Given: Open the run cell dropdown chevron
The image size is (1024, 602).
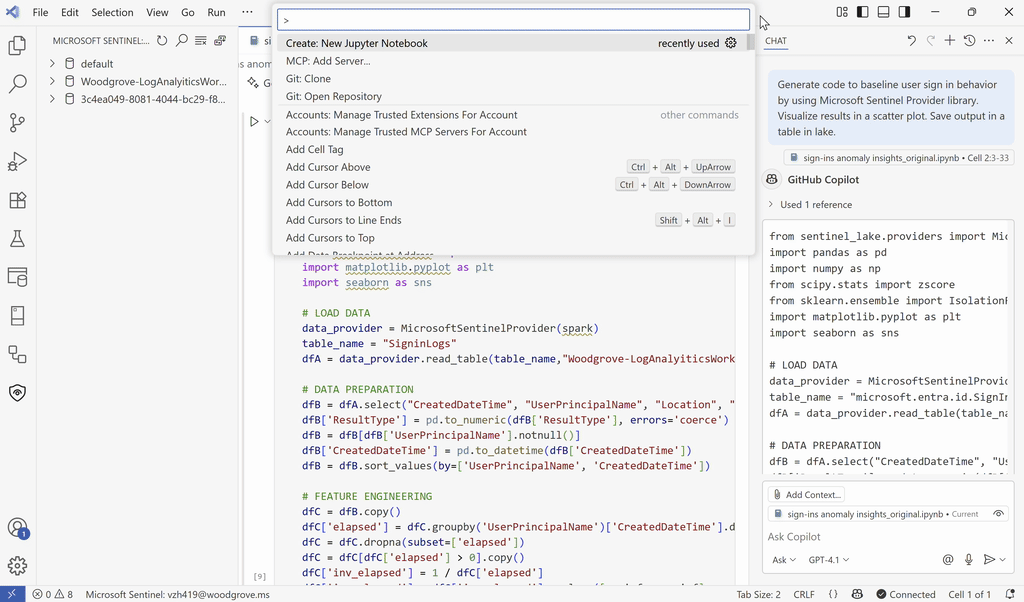Looking at the screenshot, I should tap(267, 121).
